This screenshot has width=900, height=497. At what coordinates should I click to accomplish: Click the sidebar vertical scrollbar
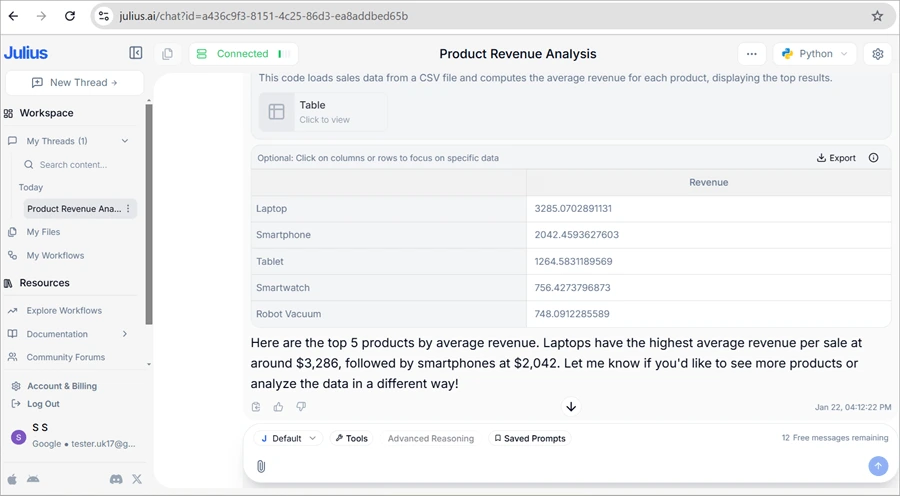[149, 215]
